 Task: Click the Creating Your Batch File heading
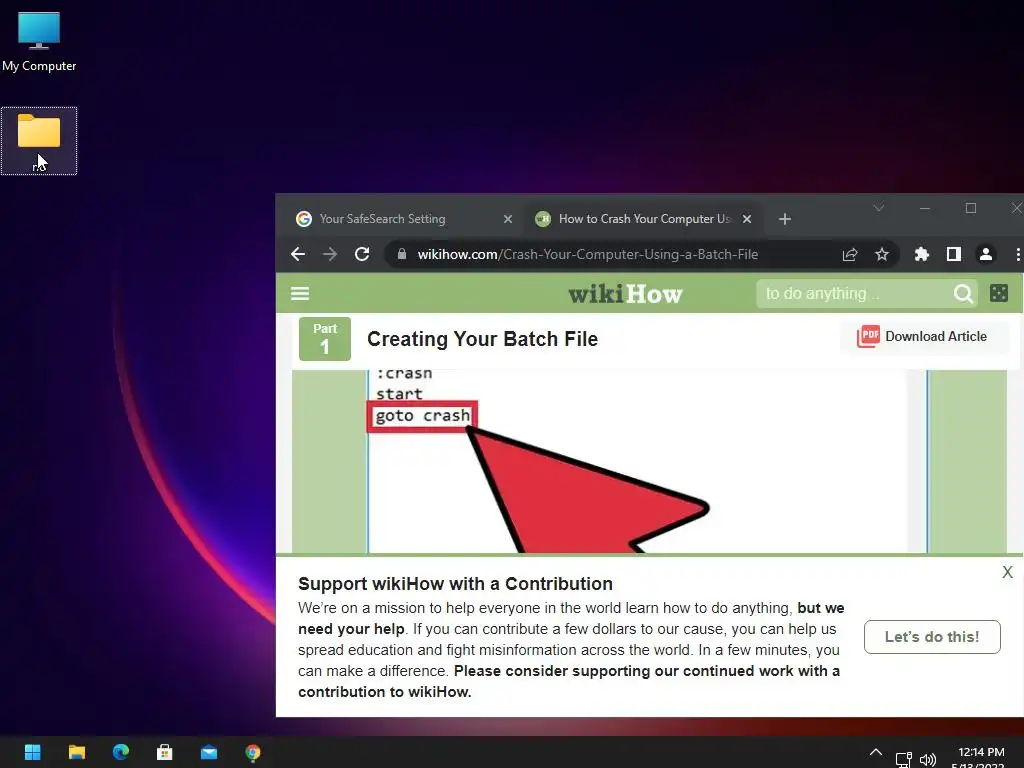tap(482, 339)
